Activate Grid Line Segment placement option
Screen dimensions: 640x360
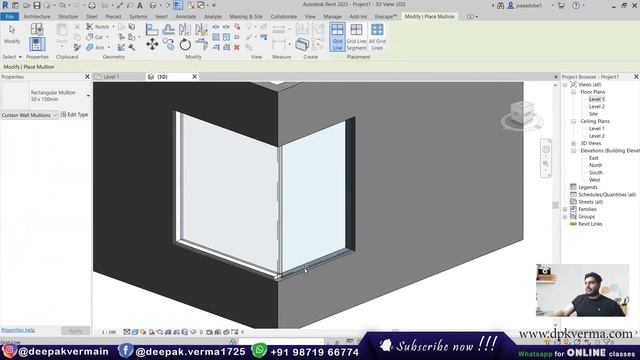(x=356, y=37)
